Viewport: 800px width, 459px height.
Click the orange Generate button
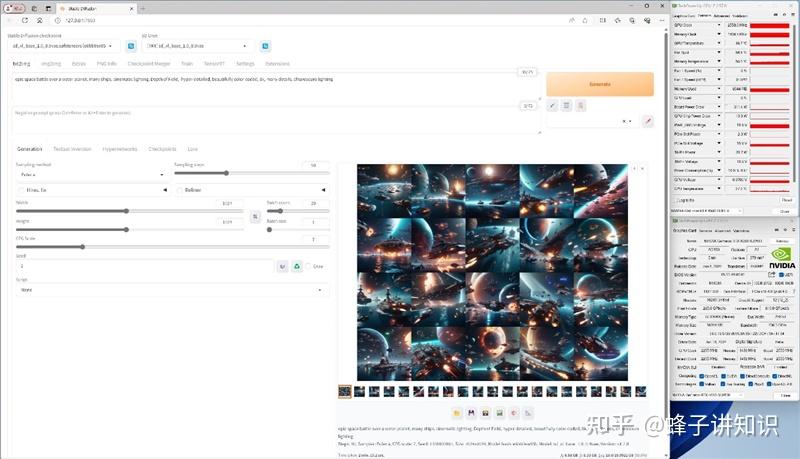[600, 84]
